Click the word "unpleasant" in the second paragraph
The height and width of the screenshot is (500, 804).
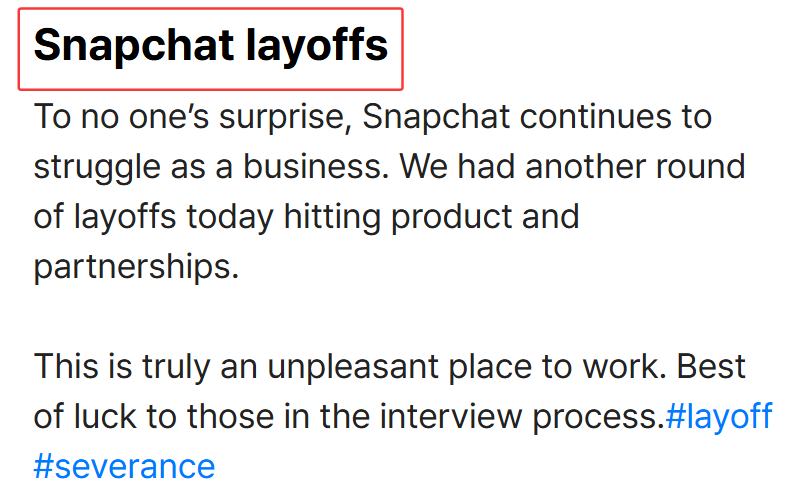(x=353, y=367)
